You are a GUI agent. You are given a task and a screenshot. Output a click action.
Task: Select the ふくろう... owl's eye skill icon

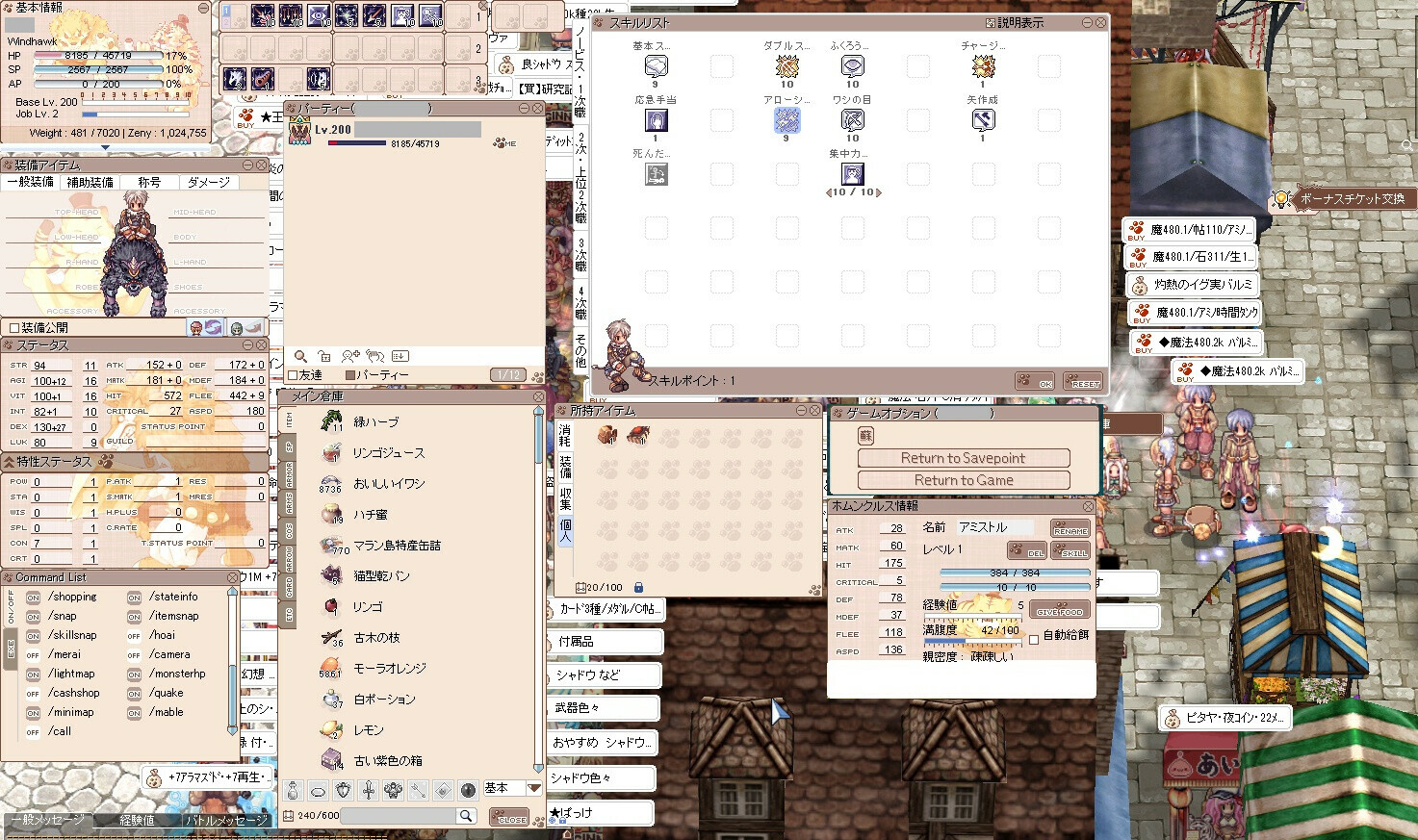pyautogui.click(x=852, y=66)
